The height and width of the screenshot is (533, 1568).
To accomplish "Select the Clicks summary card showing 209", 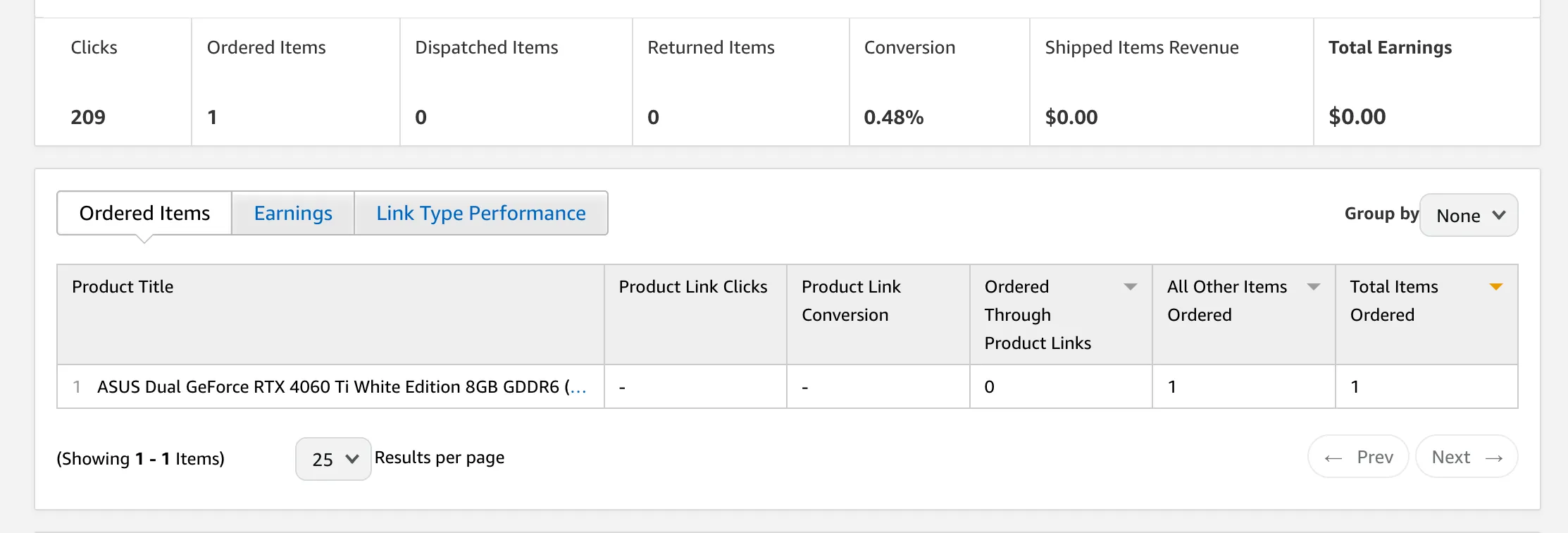I will click(113, 82).
